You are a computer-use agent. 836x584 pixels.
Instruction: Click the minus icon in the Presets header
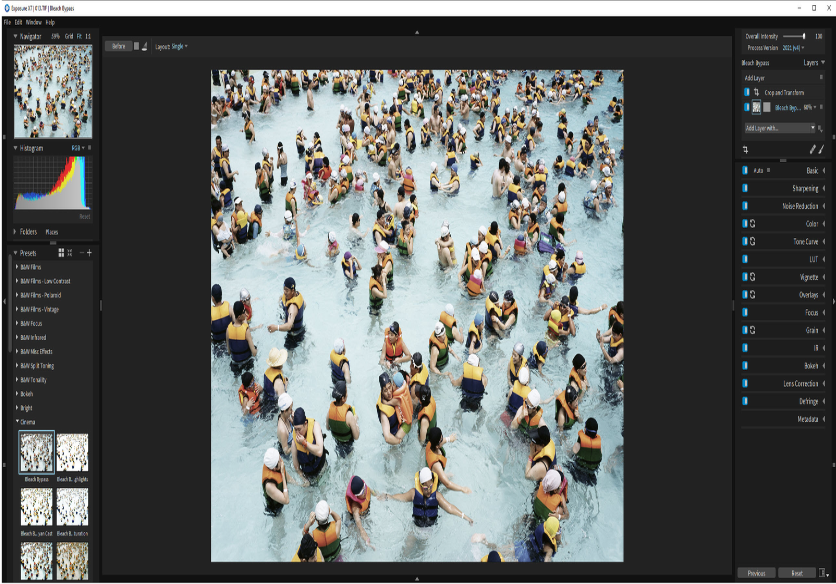pyautogui.click(x=82, y=253)
